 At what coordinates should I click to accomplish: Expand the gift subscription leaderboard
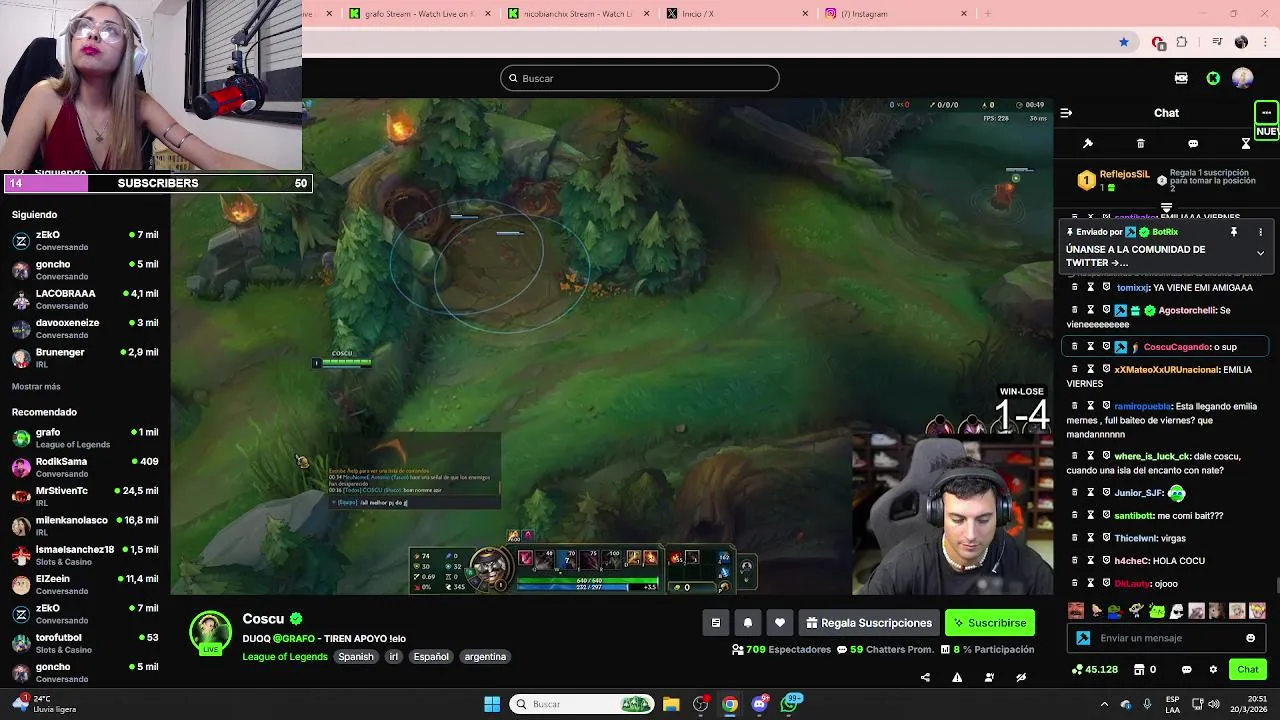[x=1166, y=207]
